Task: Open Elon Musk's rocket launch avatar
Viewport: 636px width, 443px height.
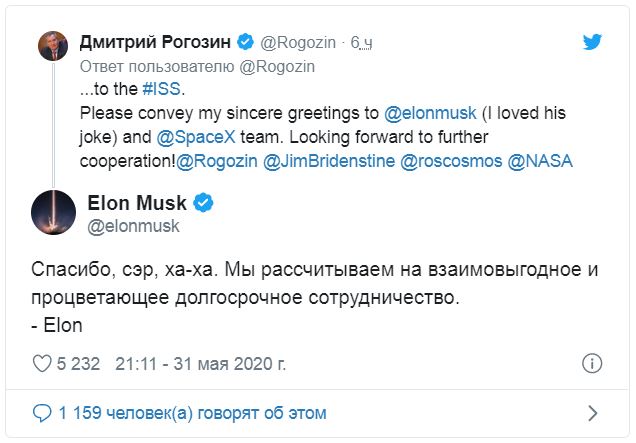Action: click(x=53, y=212)
